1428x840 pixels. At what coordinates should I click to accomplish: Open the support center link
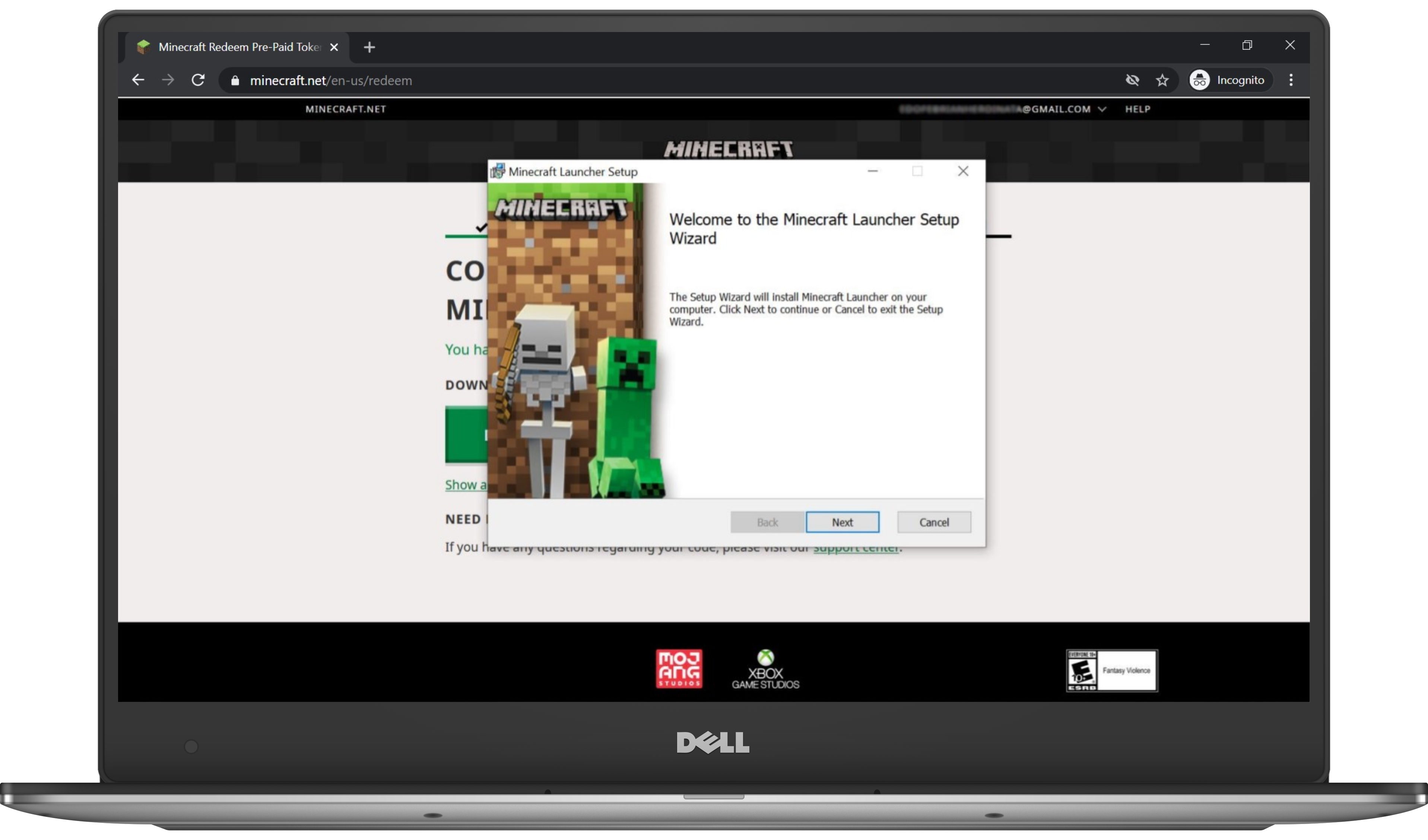(856, 547)
